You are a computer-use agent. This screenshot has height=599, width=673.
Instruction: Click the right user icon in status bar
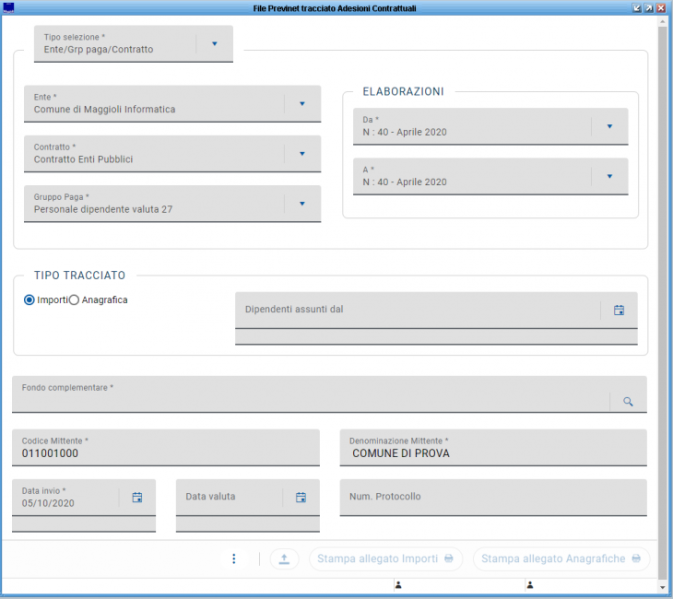pos(530,584)
